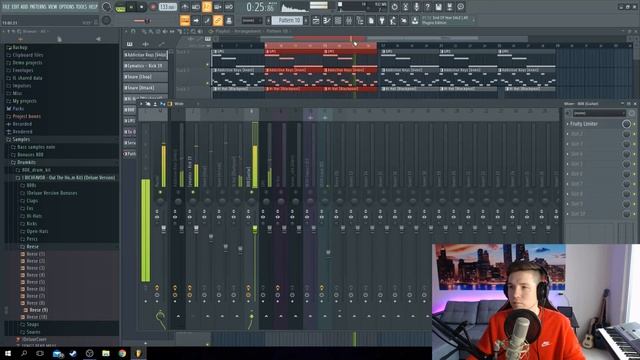Viewport: 640px width, 360px height.
Task: Open the snap selector dropdown
Action: pos(252,20)
